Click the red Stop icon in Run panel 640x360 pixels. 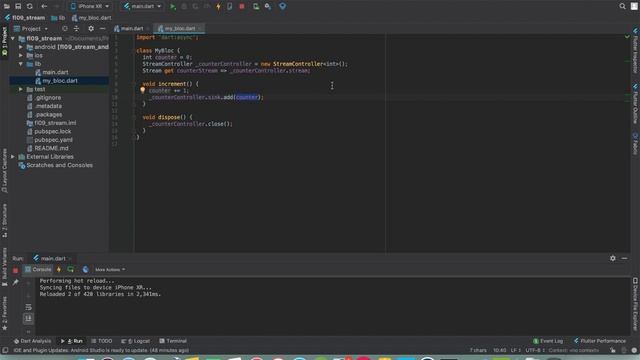pyautogui.click(x=16, y=270)
